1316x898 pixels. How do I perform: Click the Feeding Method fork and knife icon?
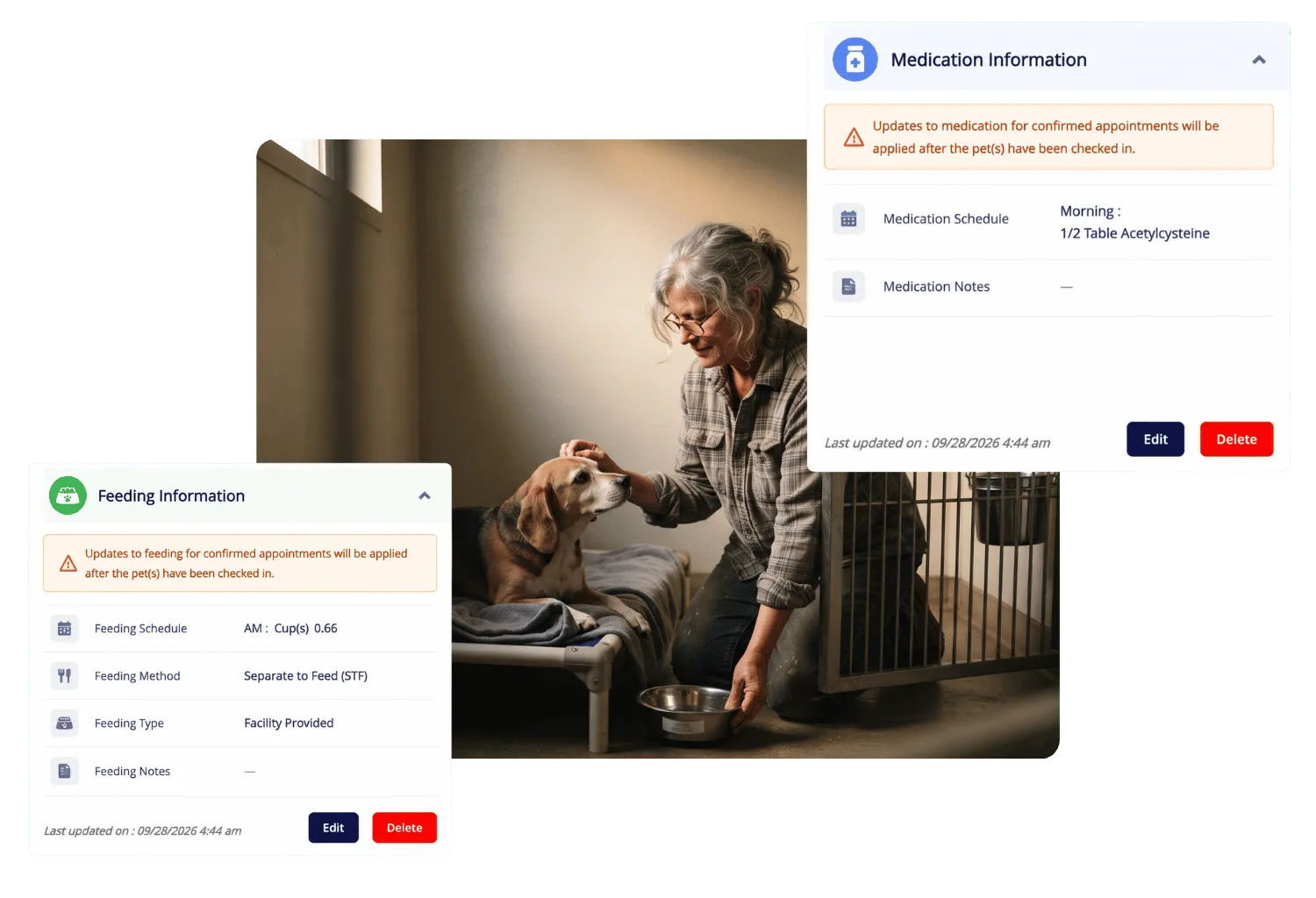coord(64,676)
